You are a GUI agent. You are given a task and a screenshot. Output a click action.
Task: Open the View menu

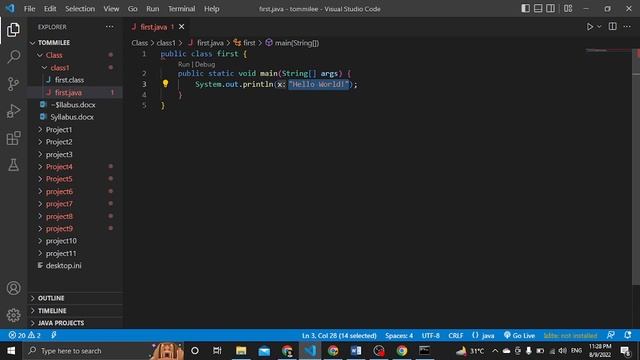click(111, 9)
